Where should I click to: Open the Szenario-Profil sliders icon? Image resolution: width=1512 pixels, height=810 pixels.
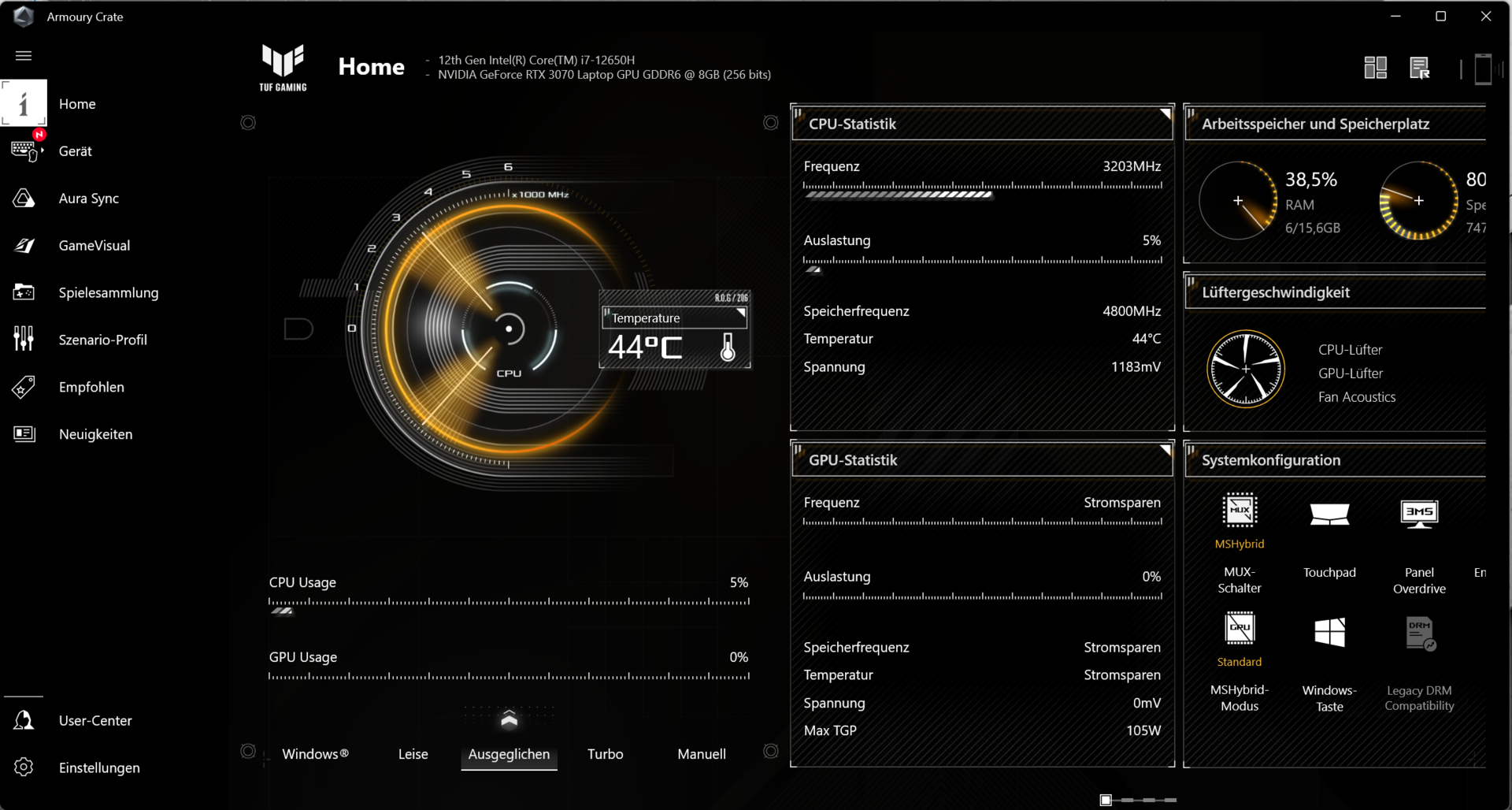coord(24,340)
